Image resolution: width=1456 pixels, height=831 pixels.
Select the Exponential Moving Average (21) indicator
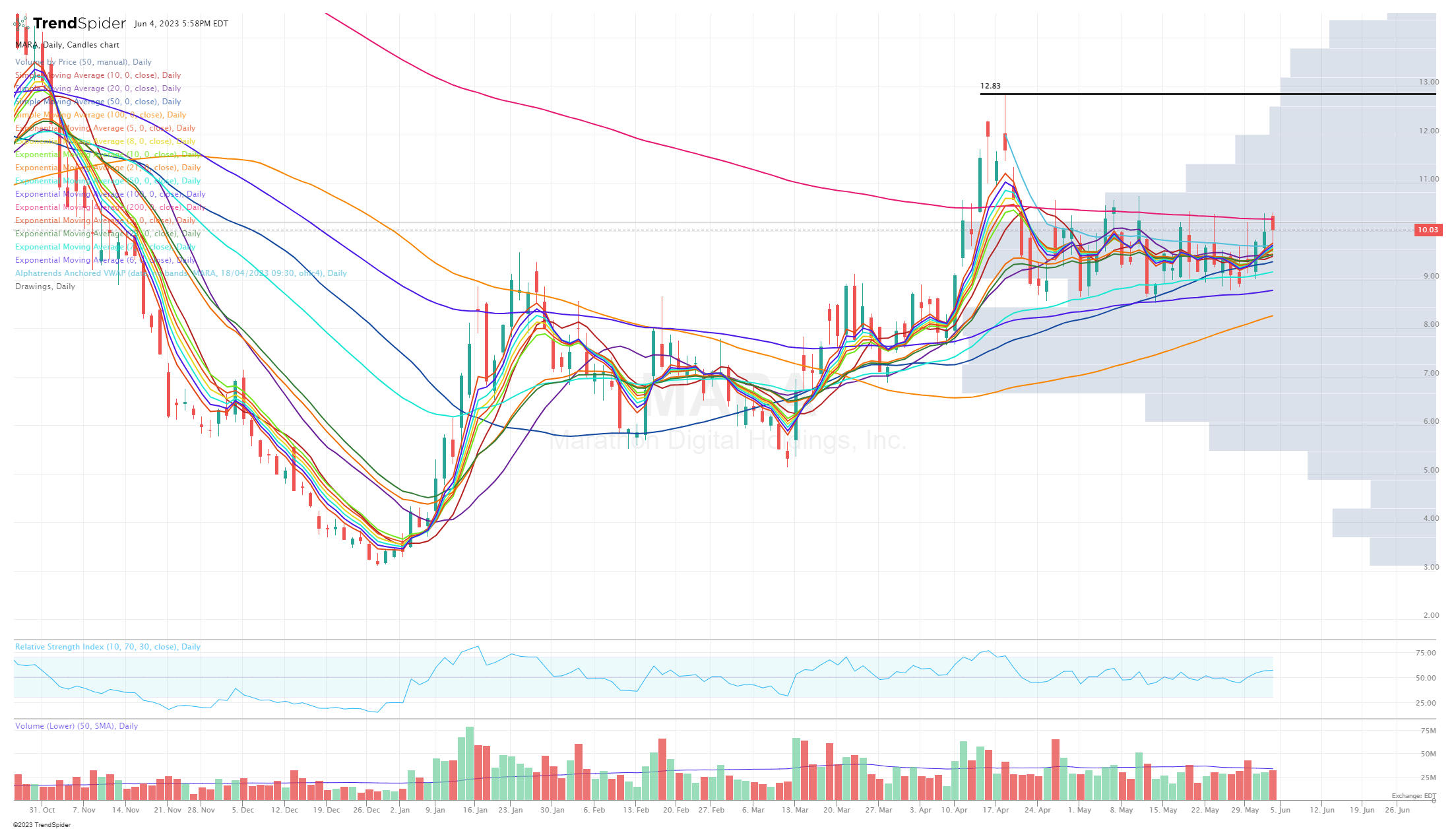click(108, 167)
